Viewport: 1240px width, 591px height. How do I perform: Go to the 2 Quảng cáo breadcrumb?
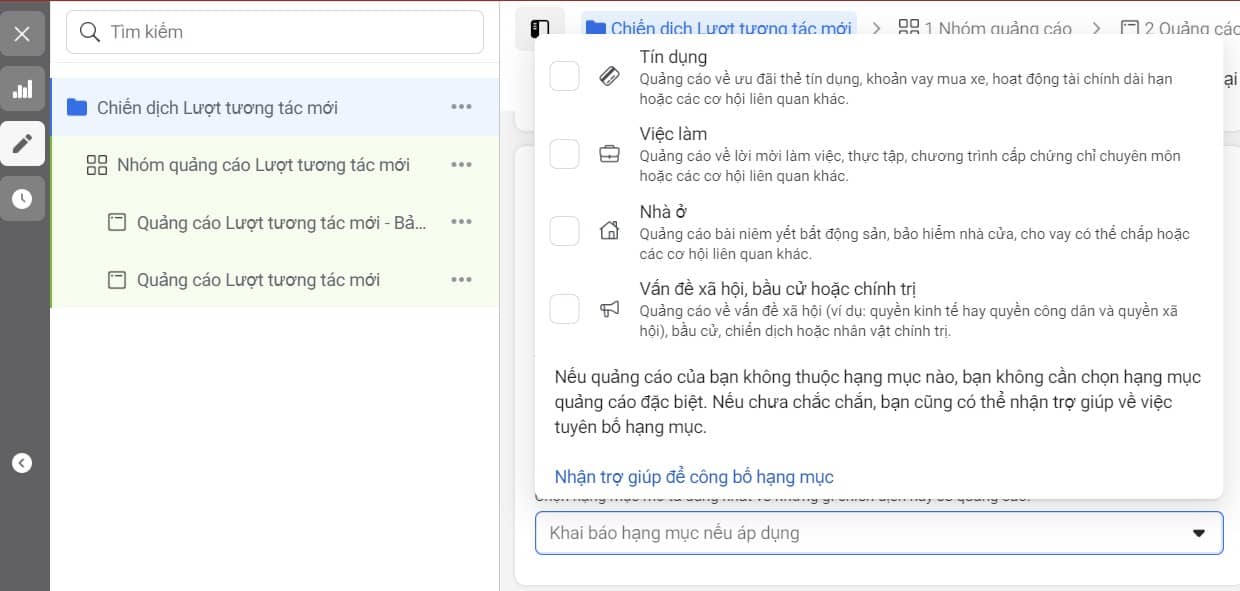pos(1178,28)
